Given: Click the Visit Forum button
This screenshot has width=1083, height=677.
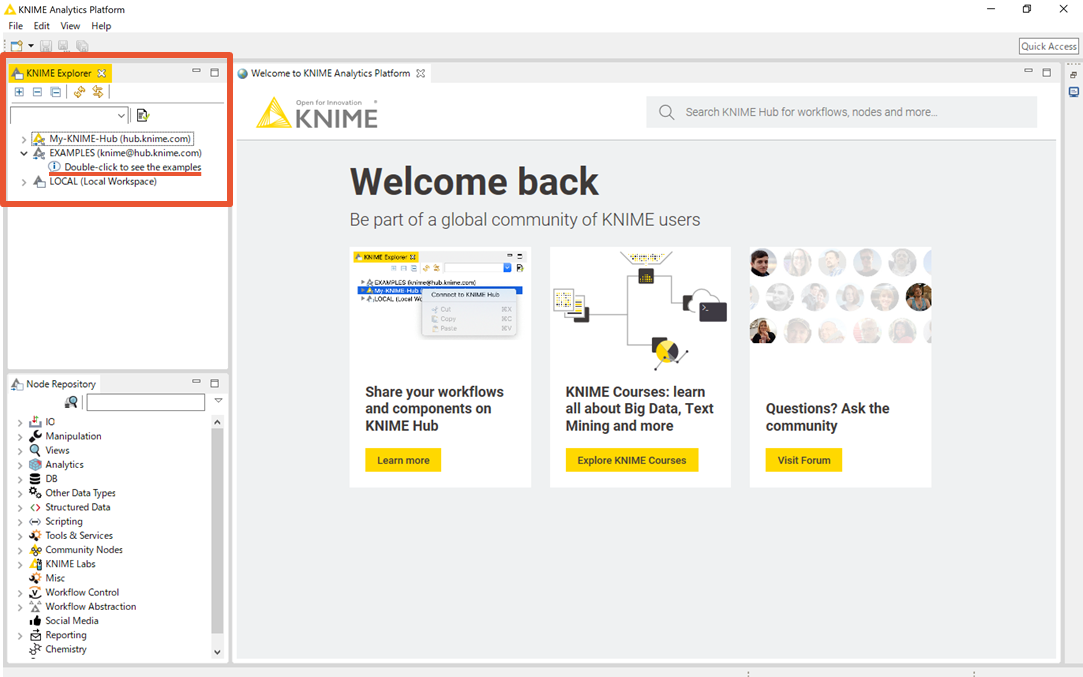Looking at the screenshot, I should click(804, 460).
